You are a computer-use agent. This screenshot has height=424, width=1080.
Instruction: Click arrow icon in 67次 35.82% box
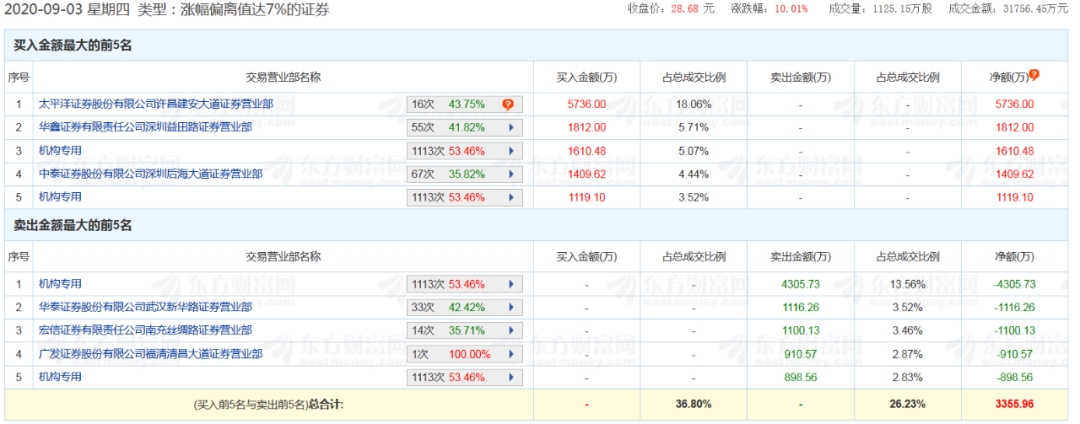point(511,174)
